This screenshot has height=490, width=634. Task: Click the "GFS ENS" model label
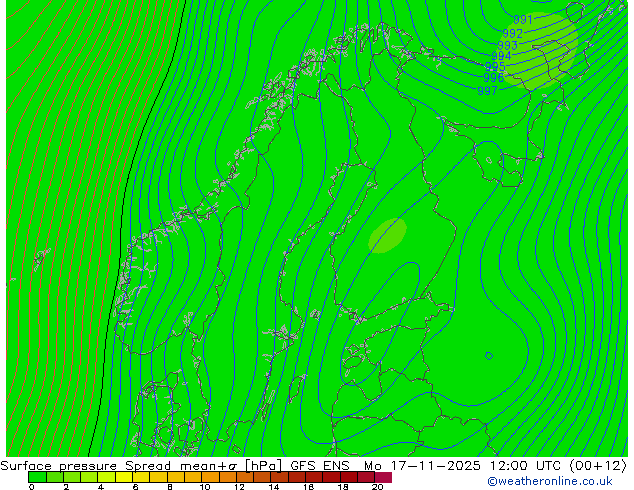[x=320, y=466]
